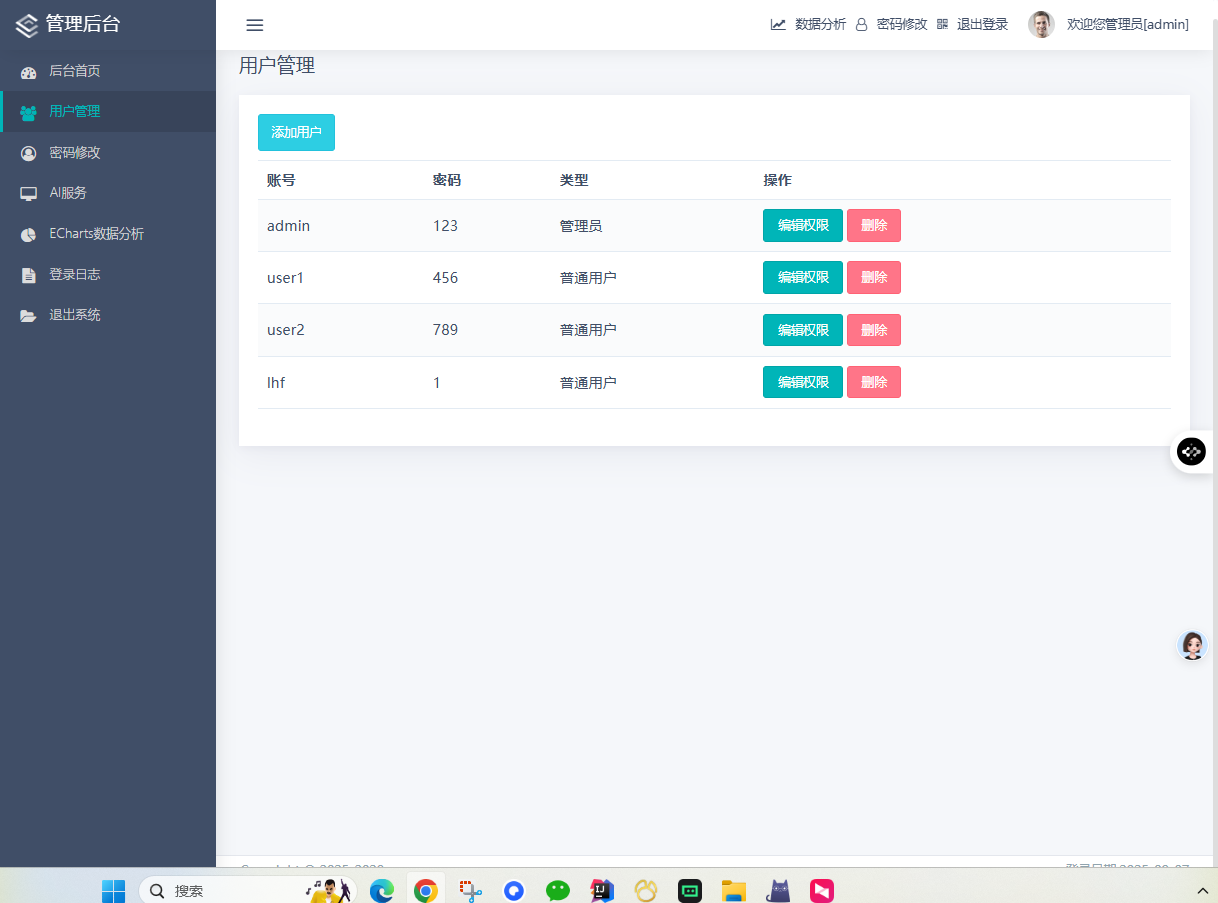Click the dashboard icon beside 后台首页
This screenshot has width=1218, height=903.
[28, 72]
